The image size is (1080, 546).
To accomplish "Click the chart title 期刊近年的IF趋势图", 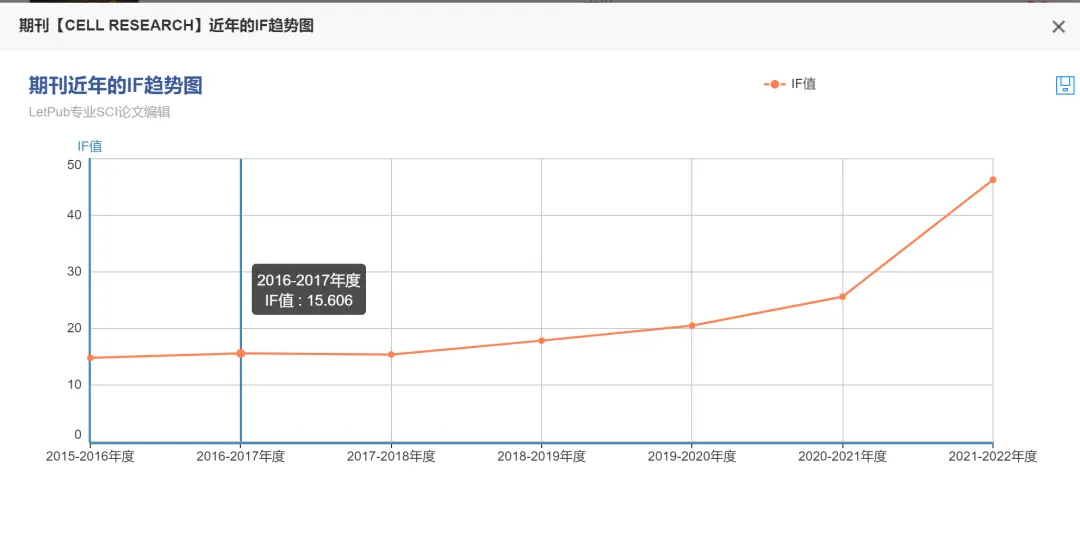I will coord(116,86).
